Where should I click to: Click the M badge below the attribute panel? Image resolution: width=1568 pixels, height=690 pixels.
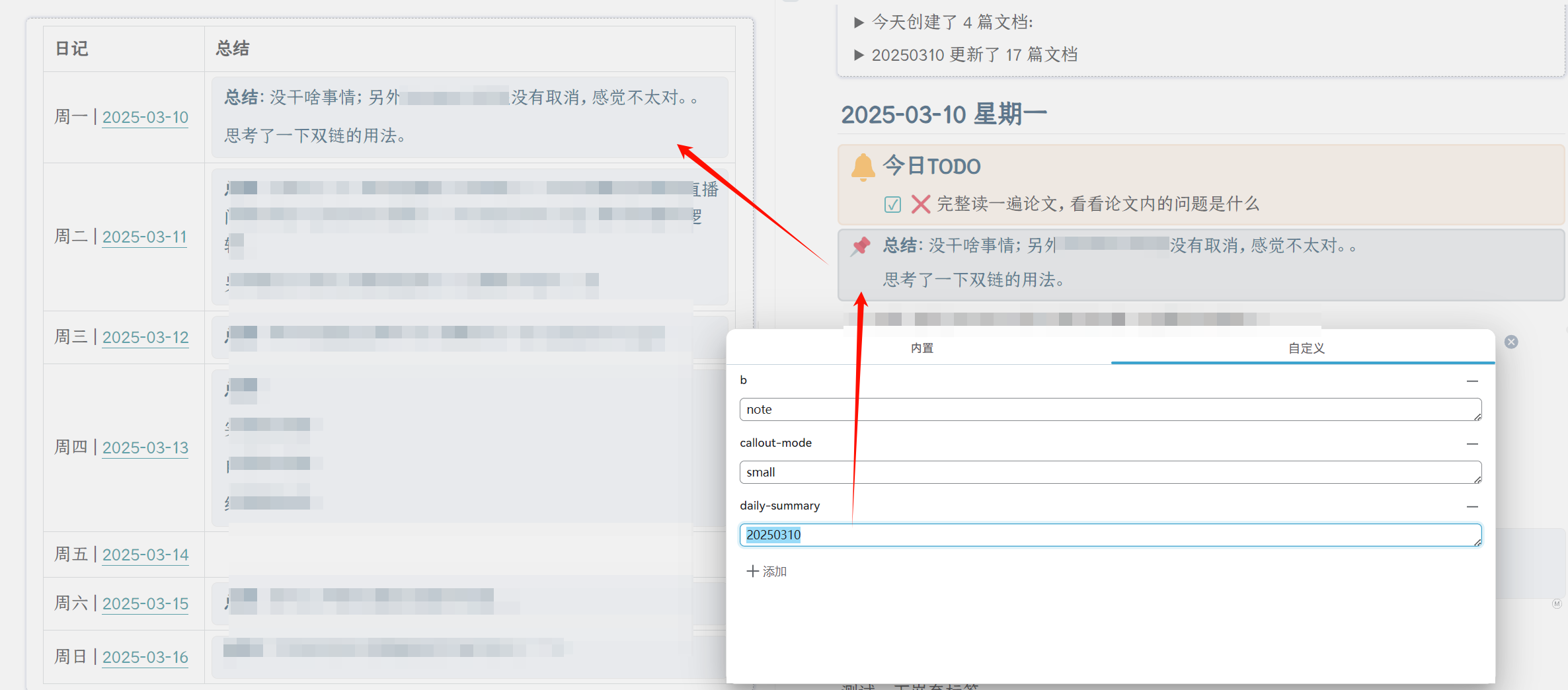coord(1558,603)
